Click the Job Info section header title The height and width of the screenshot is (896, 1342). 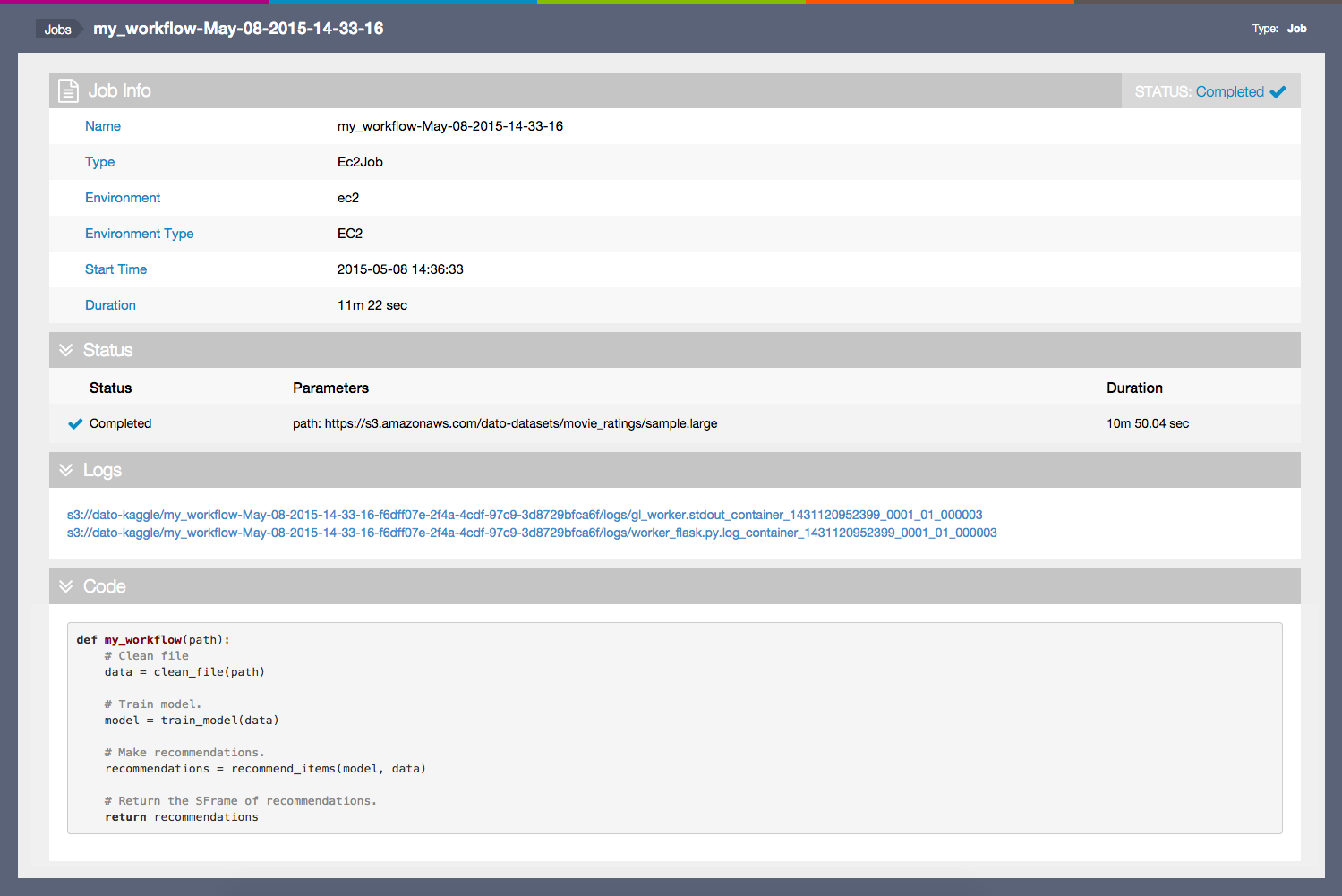pos(119,90)
